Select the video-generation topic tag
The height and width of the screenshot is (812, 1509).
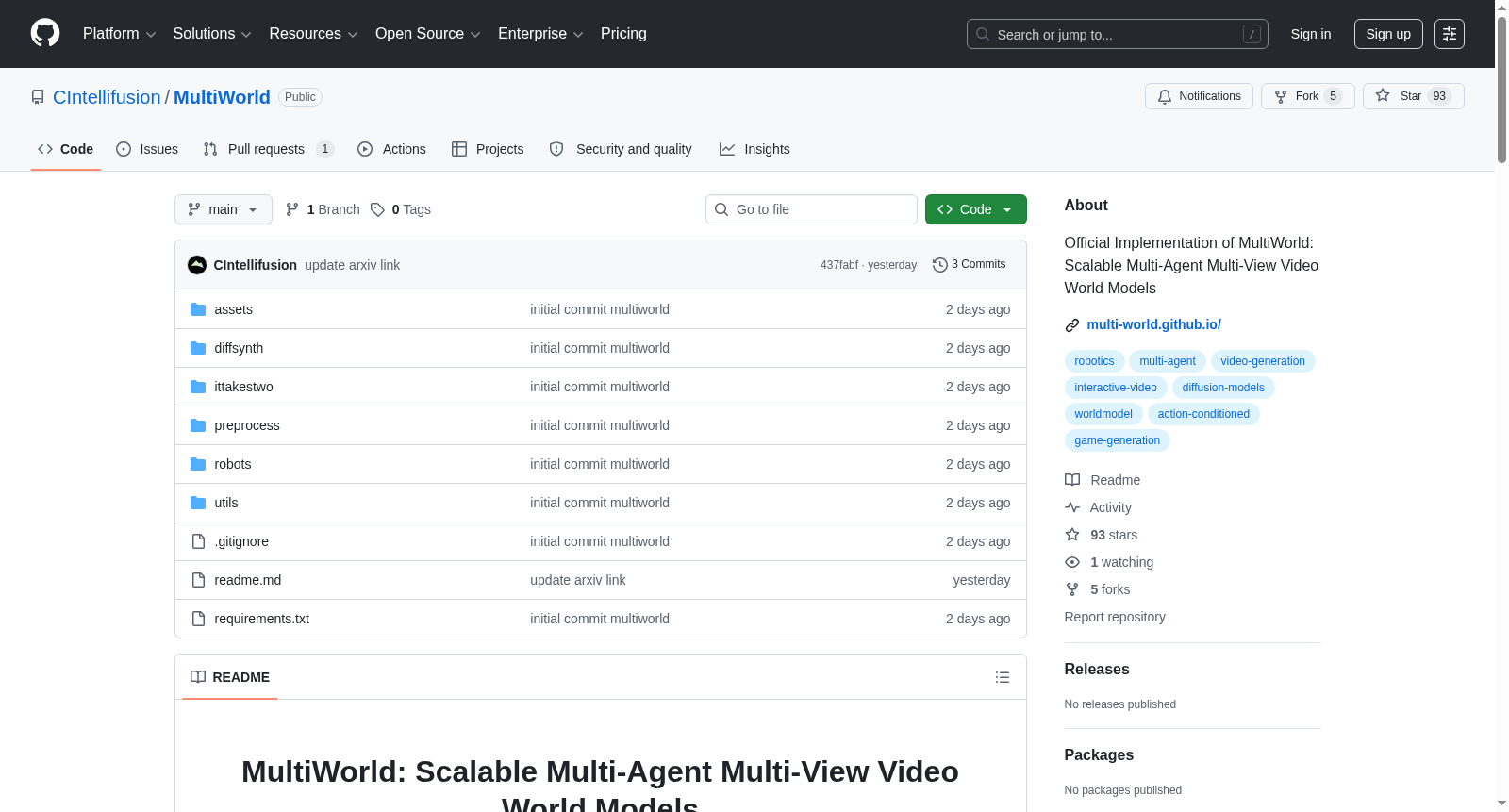[1263, 361]
